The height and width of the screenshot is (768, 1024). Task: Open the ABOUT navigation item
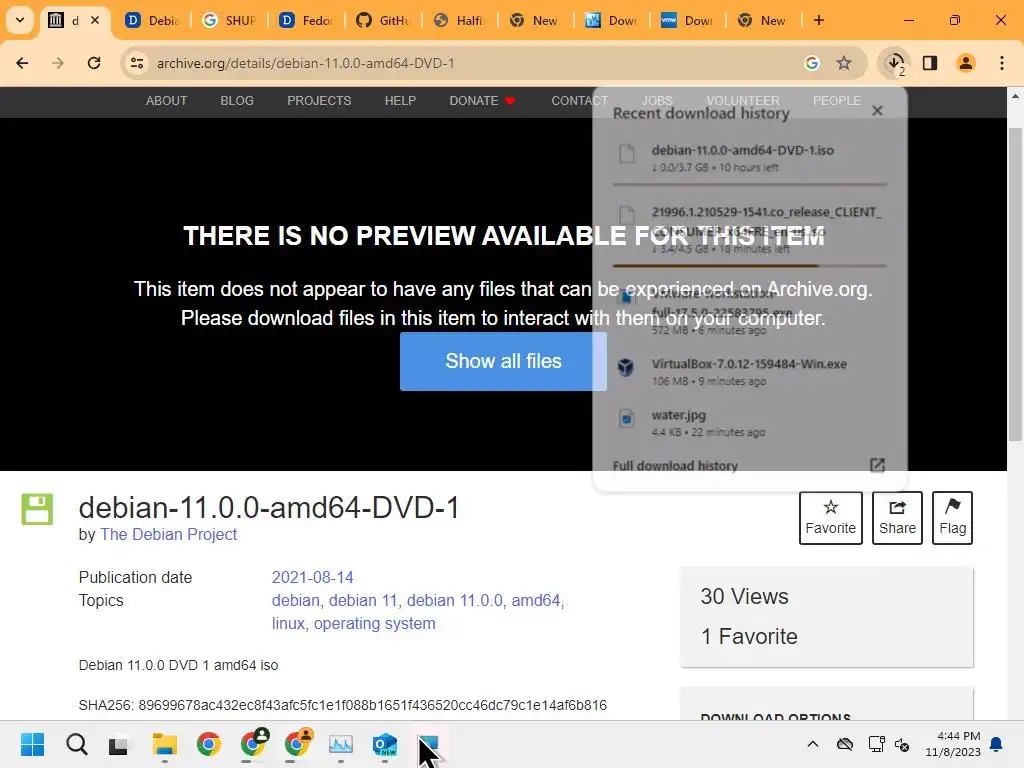167,101
